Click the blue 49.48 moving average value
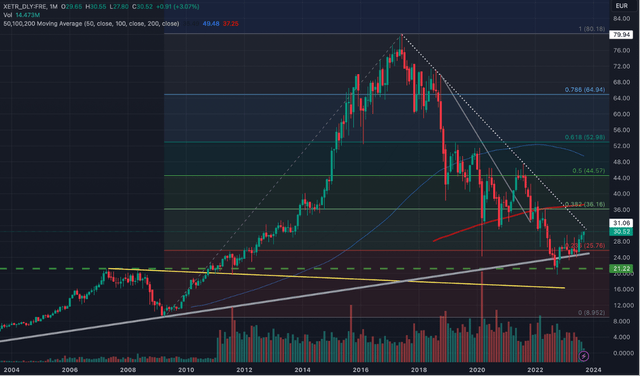This screenshot has width=640, height=376. (x=211, y=24)
